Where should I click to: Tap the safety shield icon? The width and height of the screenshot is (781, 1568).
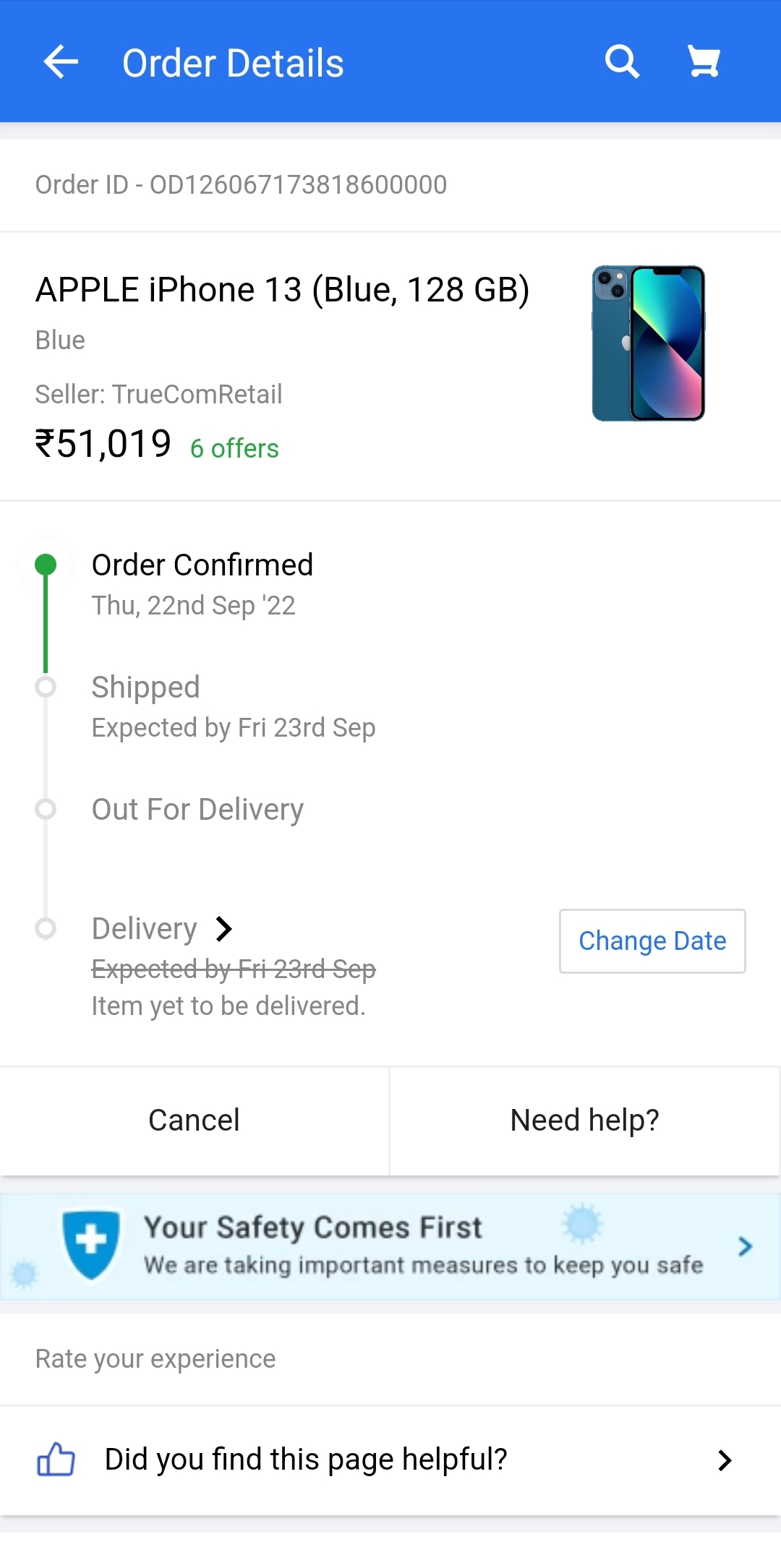coord(91,1245)
